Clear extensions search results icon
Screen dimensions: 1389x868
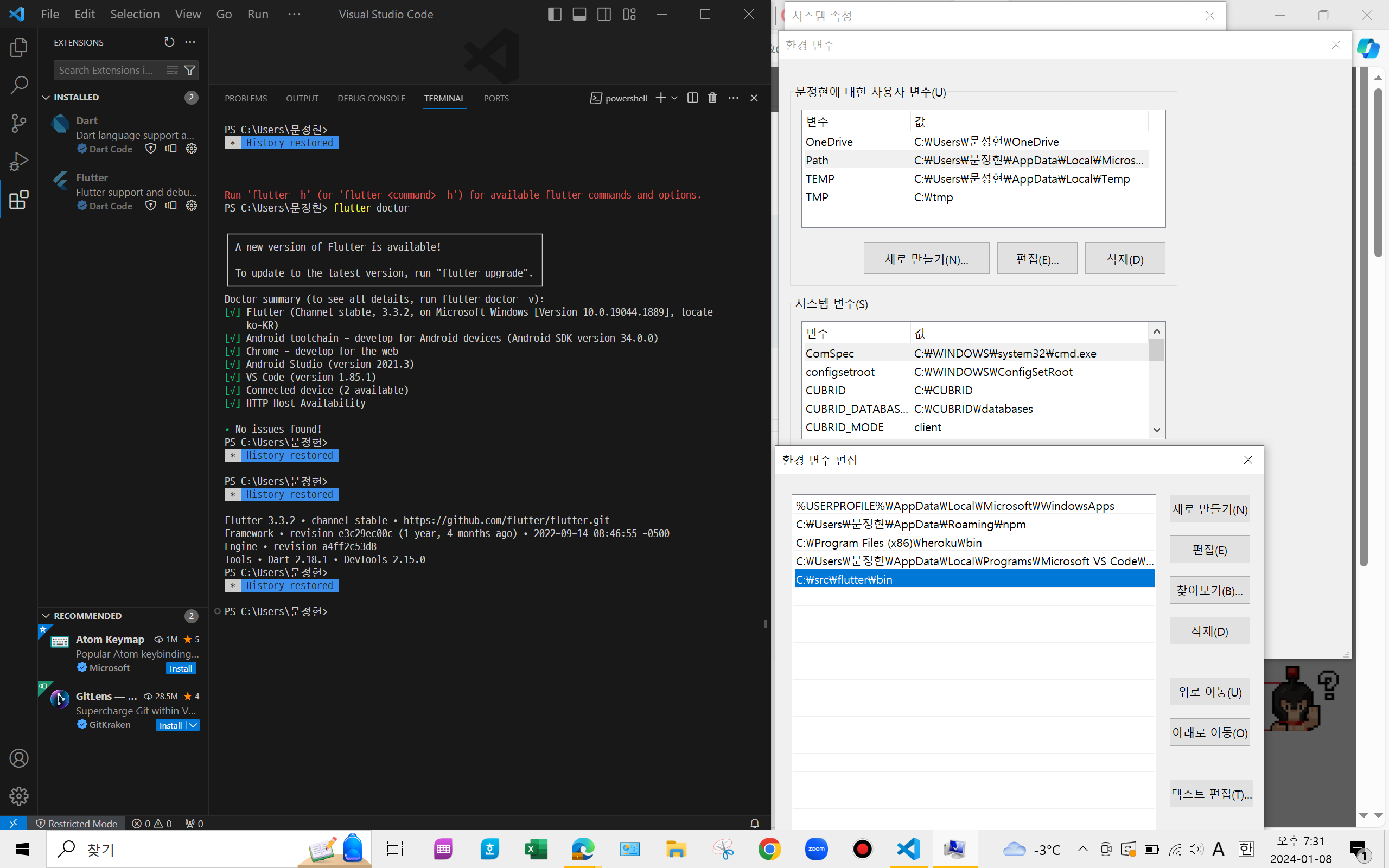172,70
